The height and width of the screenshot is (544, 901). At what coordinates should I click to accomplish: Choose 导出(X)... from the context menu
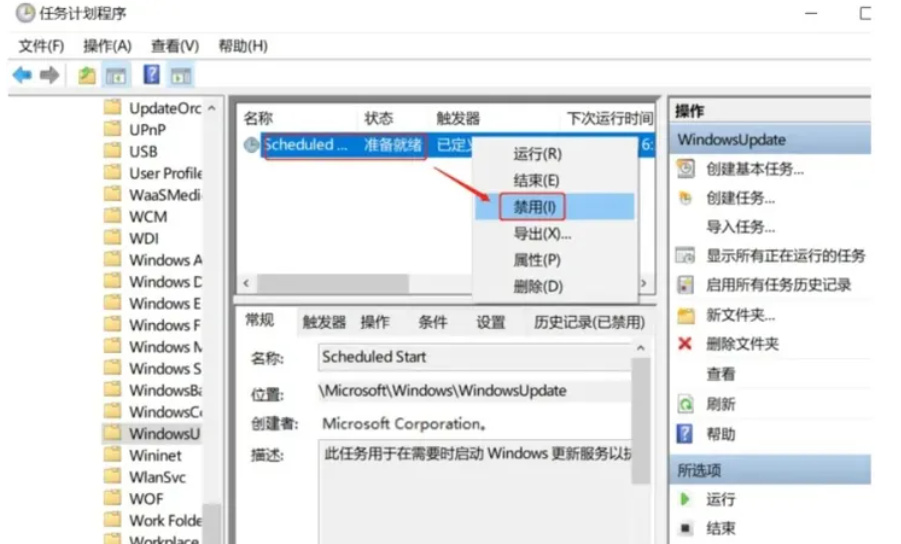pos(555,234)
